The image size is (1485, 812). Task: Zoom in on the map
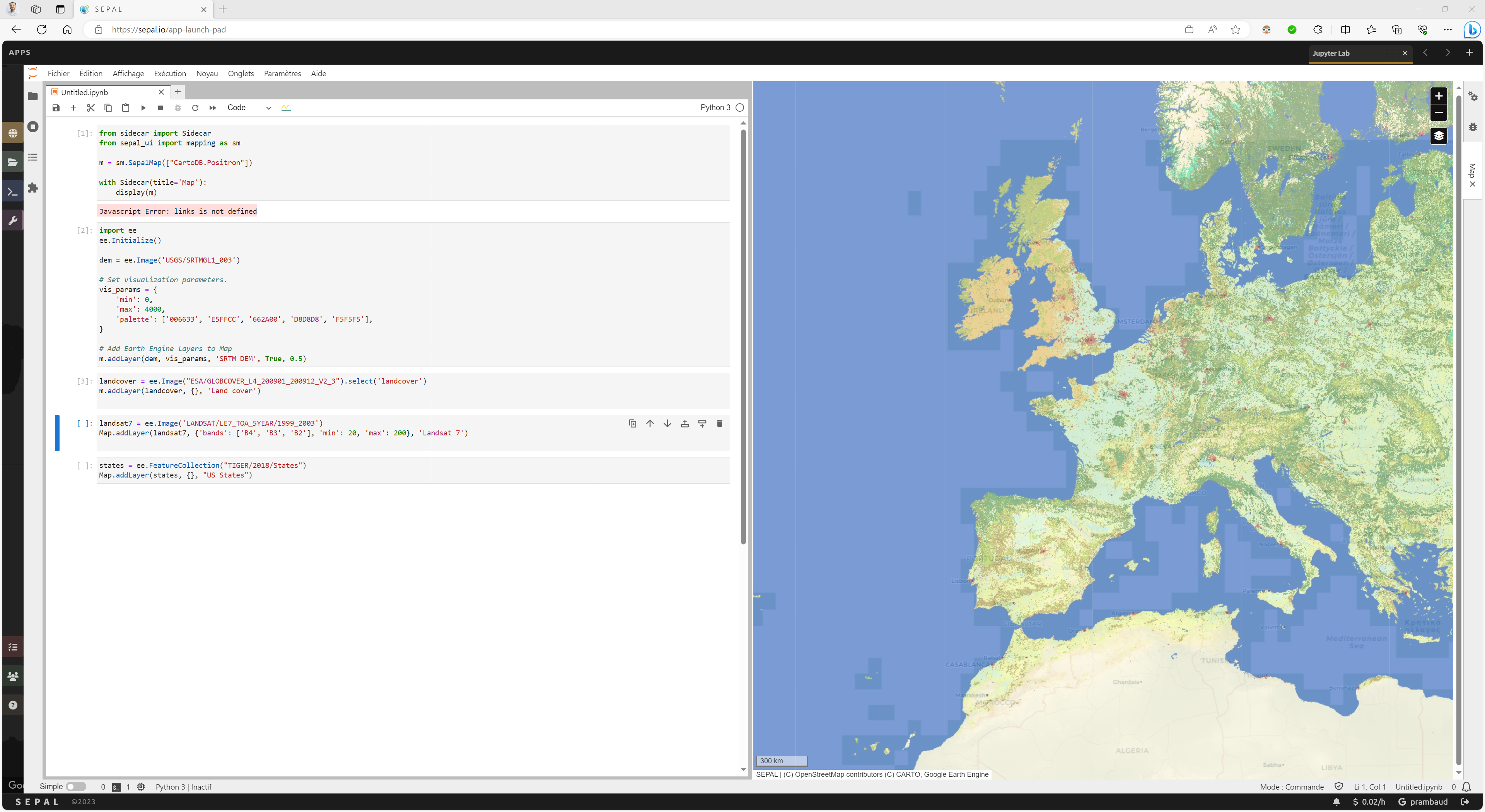[1438, 96]
